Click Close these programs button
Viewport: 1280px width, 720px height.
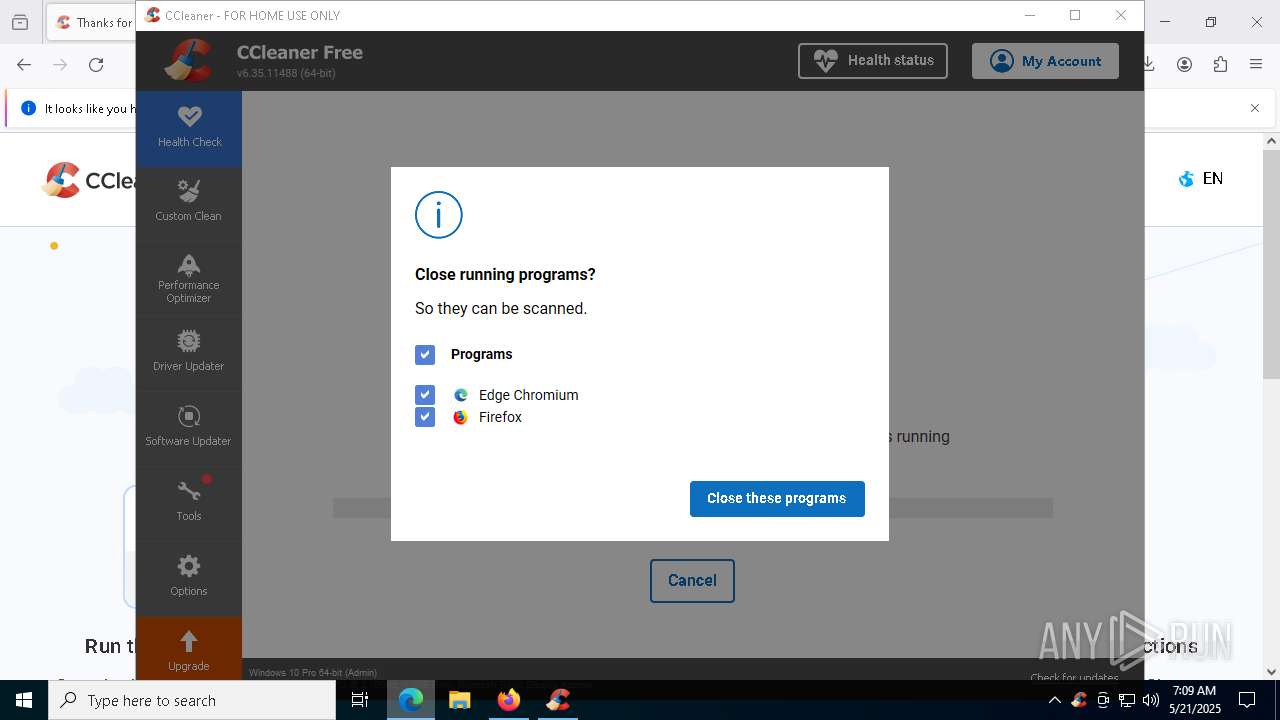pos(777,499)
